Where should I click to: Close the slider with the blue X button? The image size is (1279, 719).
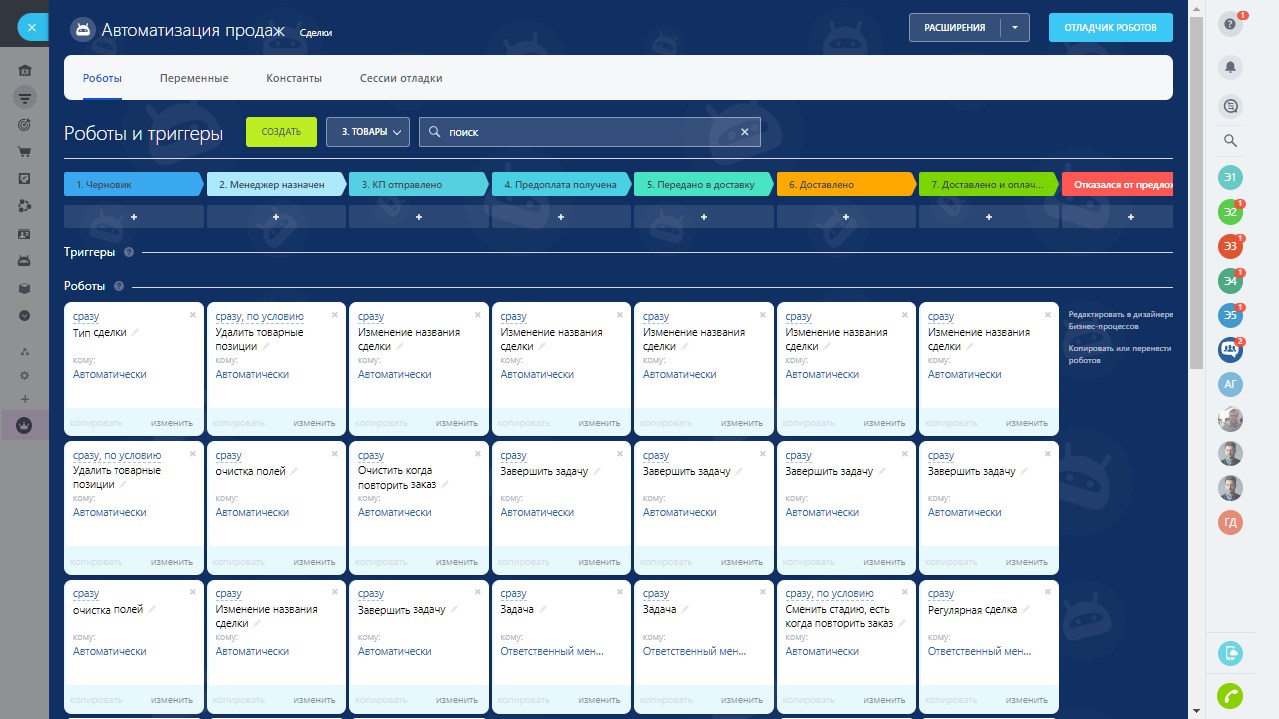32,27
